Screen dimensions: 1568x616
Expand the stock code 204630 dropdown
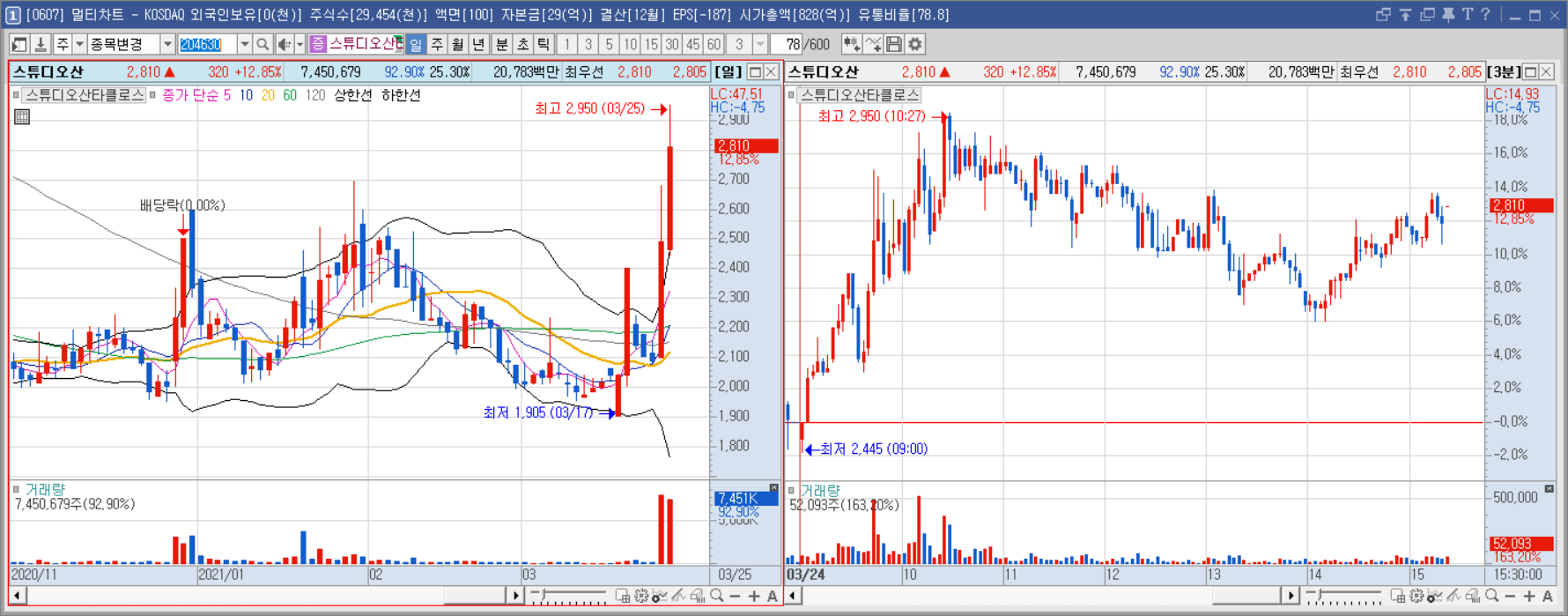(244, 44)
